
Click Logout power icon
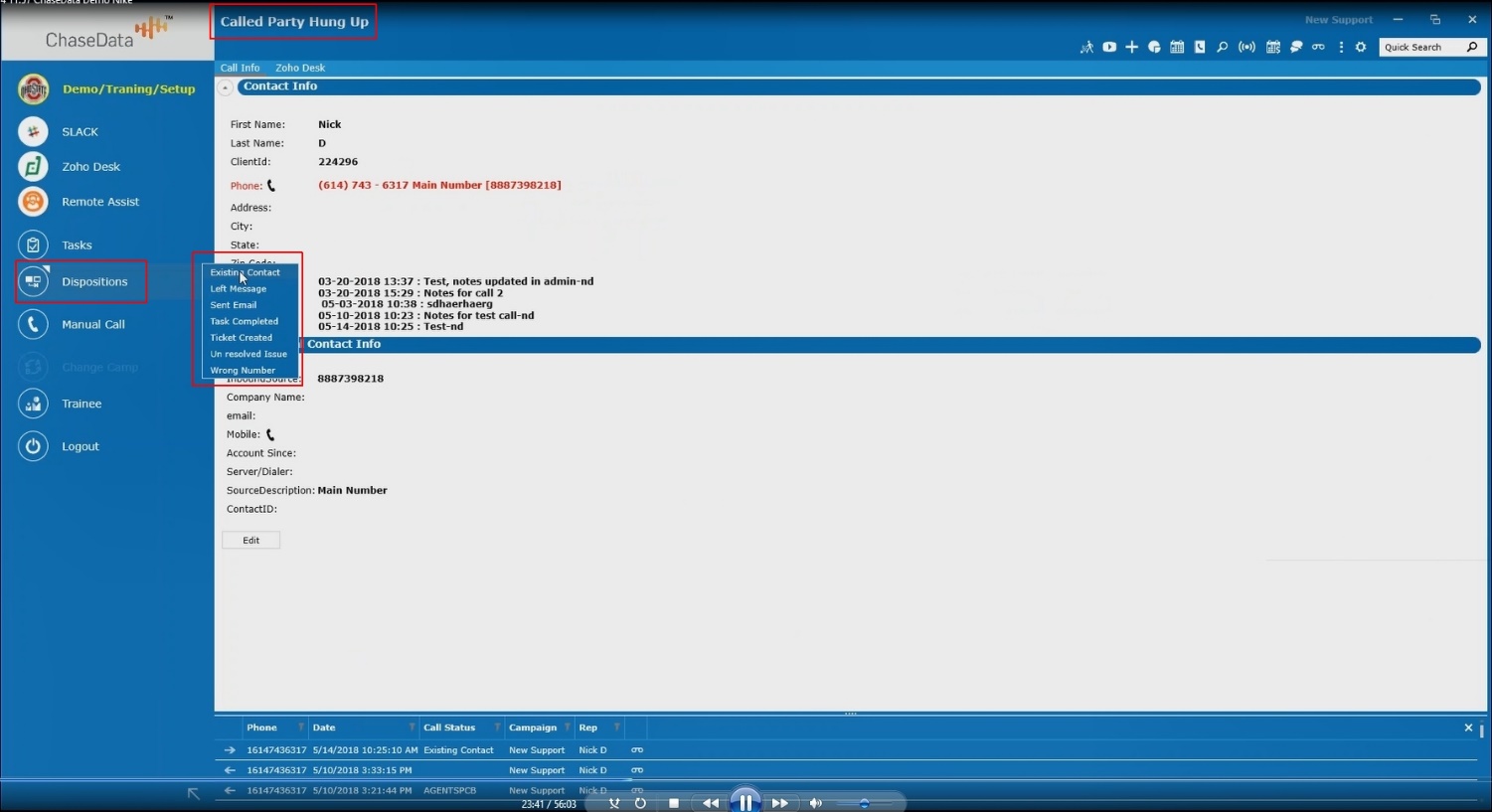33,446
